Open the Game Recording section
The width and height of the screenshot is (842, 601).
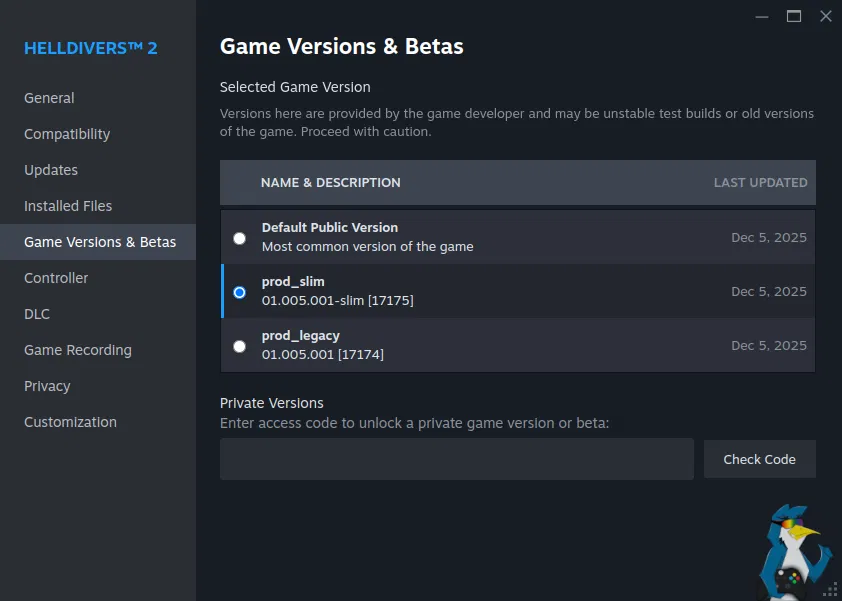click(x=78, y=350)
